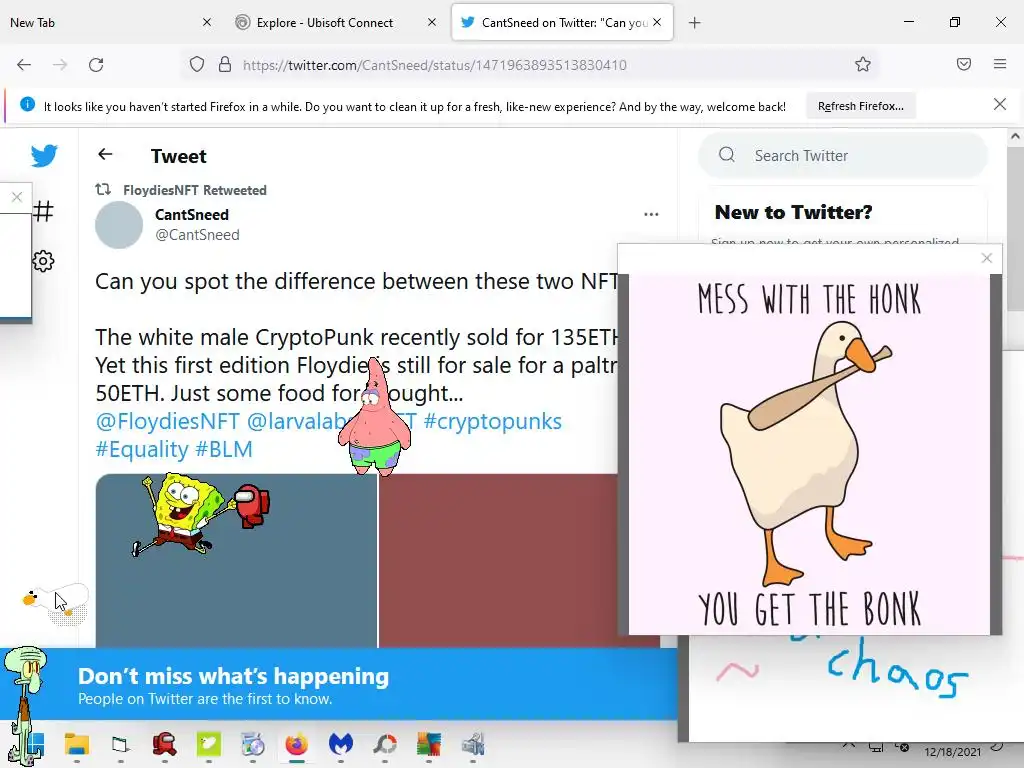This screenshot has height=768, width=1024.
Task: Click the Mess With The Honk goose picture
Action: pyautogui.click(x=809, y=454)
